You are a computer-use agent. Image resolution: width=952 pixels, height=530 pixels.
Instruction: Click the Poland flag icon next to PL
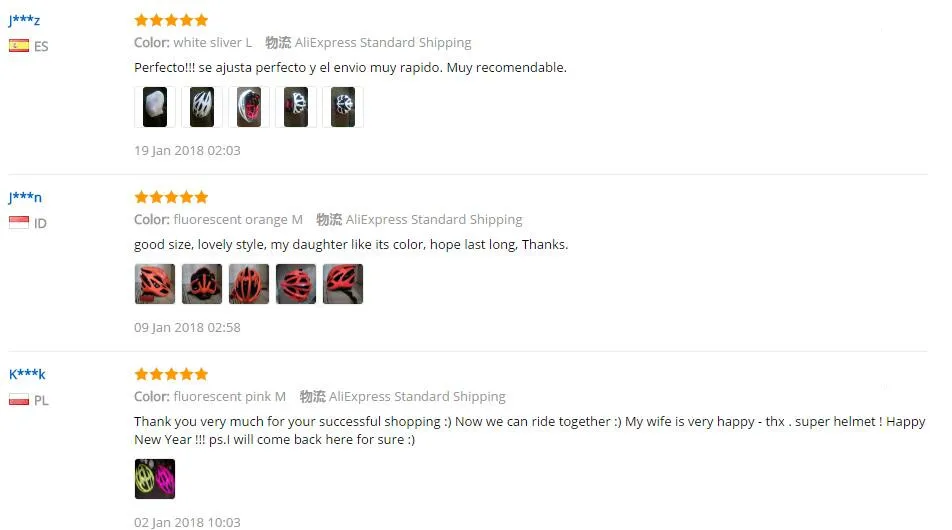[x=19, y=399]
